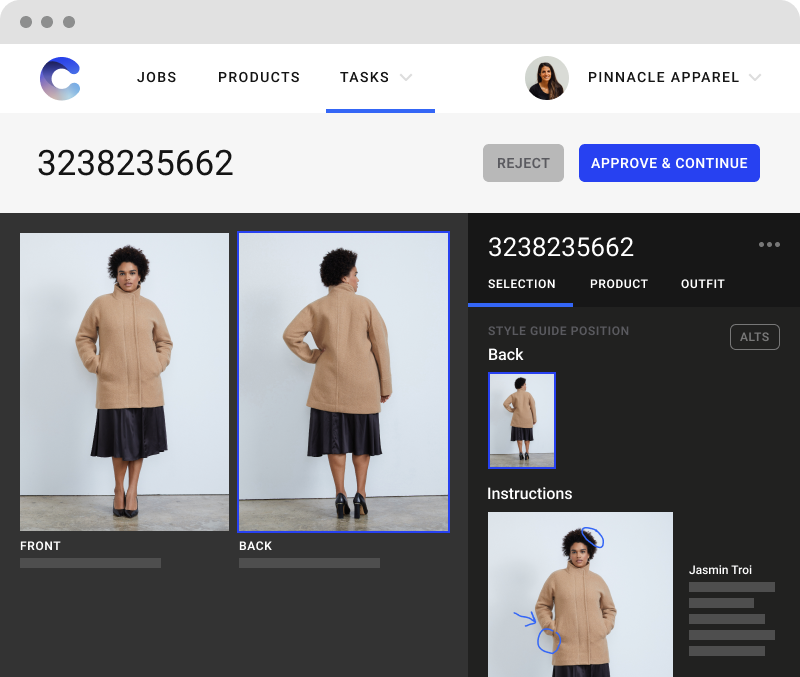Screen dimensions: 800x677
Task: Toggle the ALTS button
Action: 754,337
